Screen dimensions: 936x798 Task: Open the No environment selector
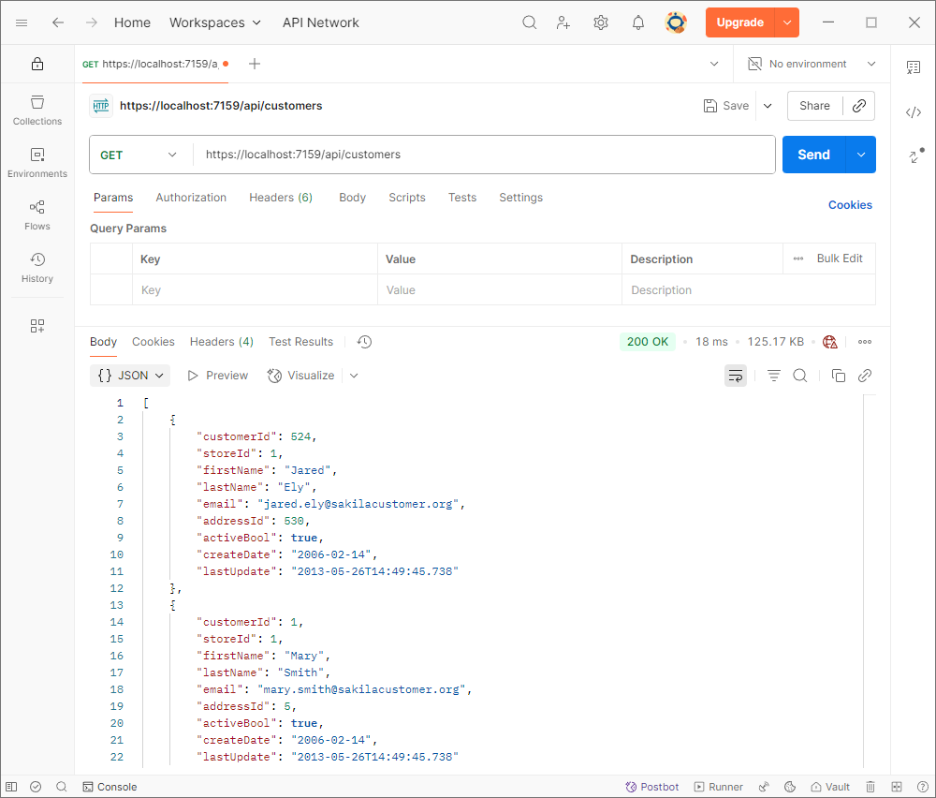pyautogui.click(x=812, y=64)
